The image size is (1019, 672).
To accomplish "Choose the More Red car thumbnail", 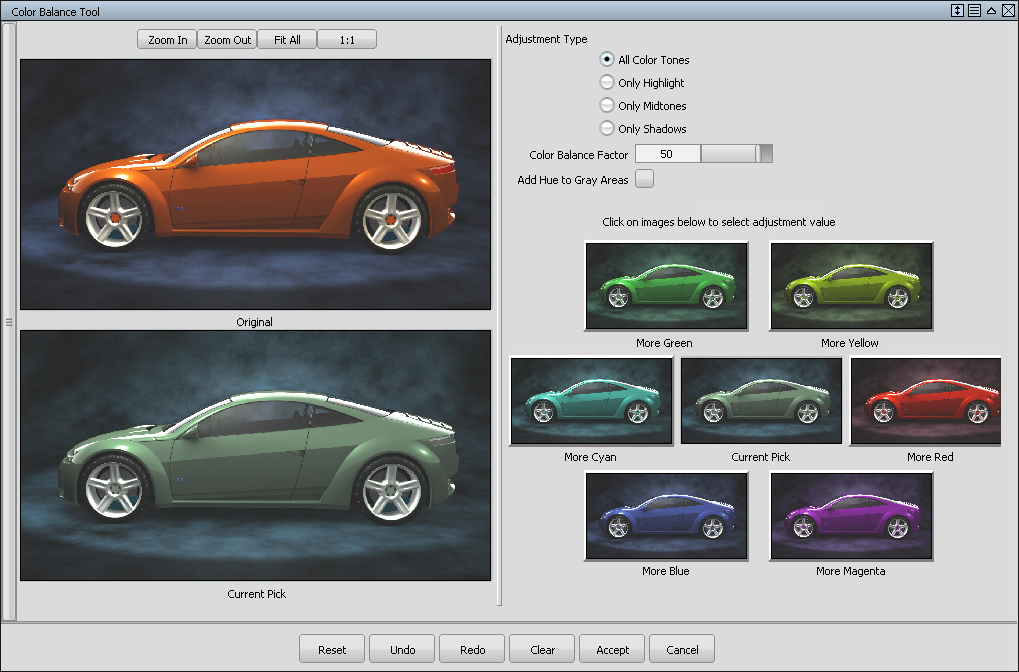I will click(x=925, y=401).
